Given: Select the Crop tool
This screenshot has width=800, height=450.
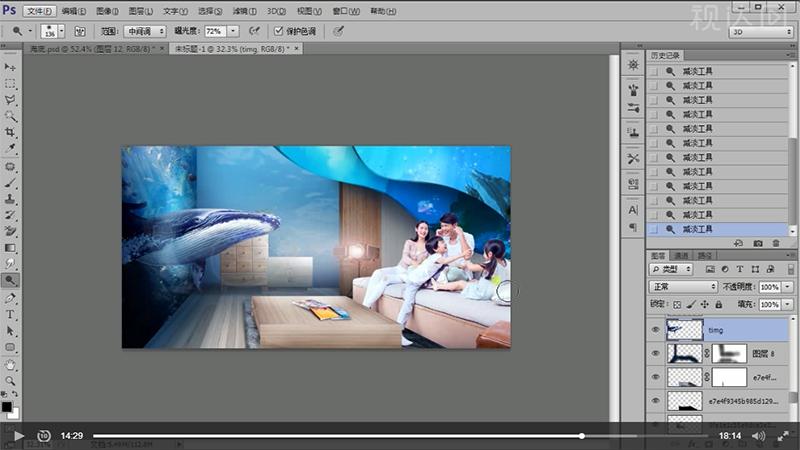Looking at the screenshot, I should coord(10,133).
